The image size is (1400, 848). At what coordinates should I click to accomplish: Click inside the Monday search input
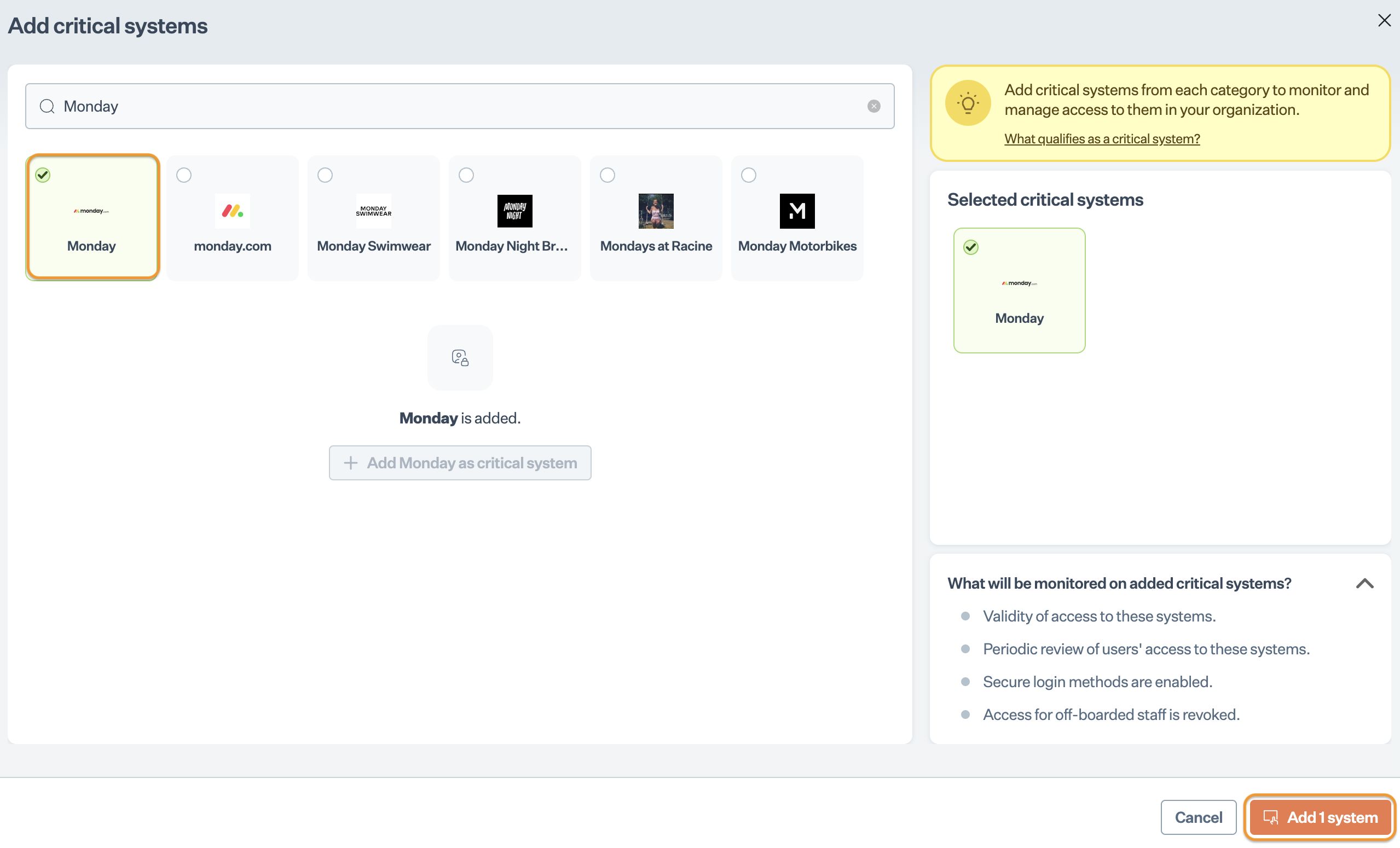(x=455, y=106)
